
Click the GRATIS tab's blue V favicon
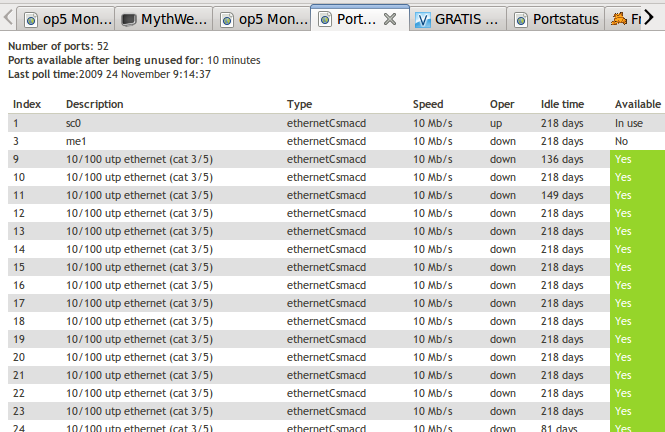424,19
